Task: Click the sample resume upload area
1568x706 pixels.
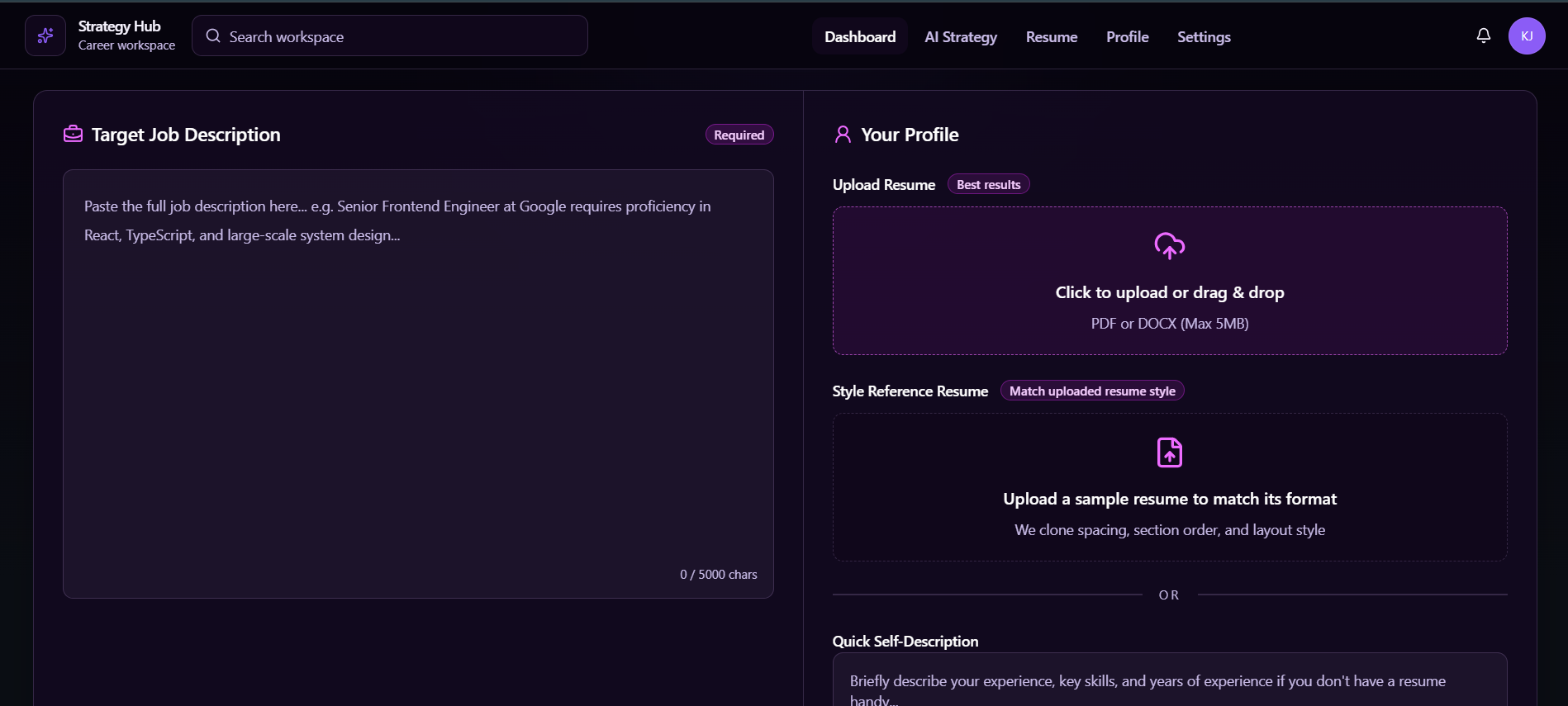Action: [x=1170, y=487]
